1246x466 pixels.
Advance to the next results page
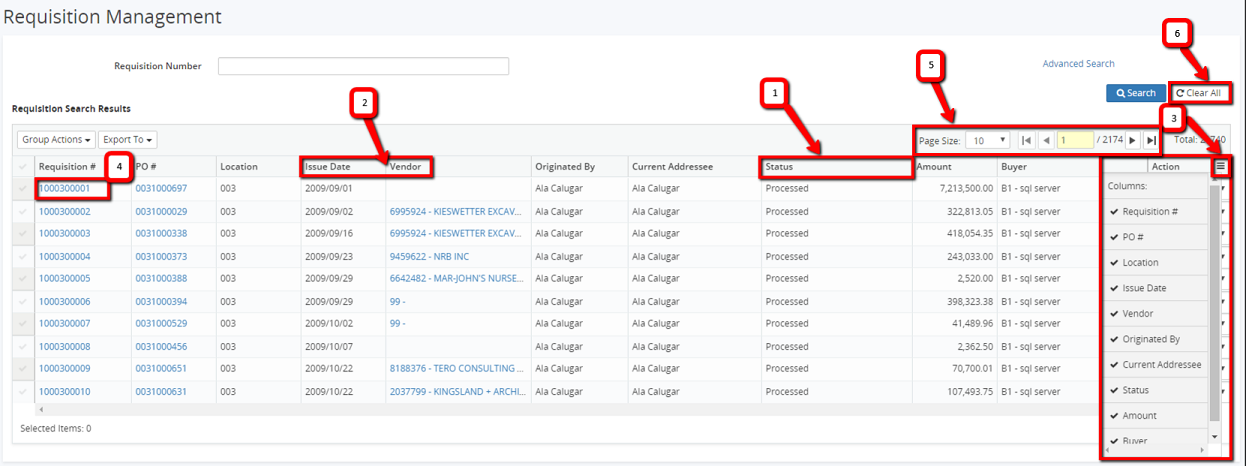tap(1133, 141)
